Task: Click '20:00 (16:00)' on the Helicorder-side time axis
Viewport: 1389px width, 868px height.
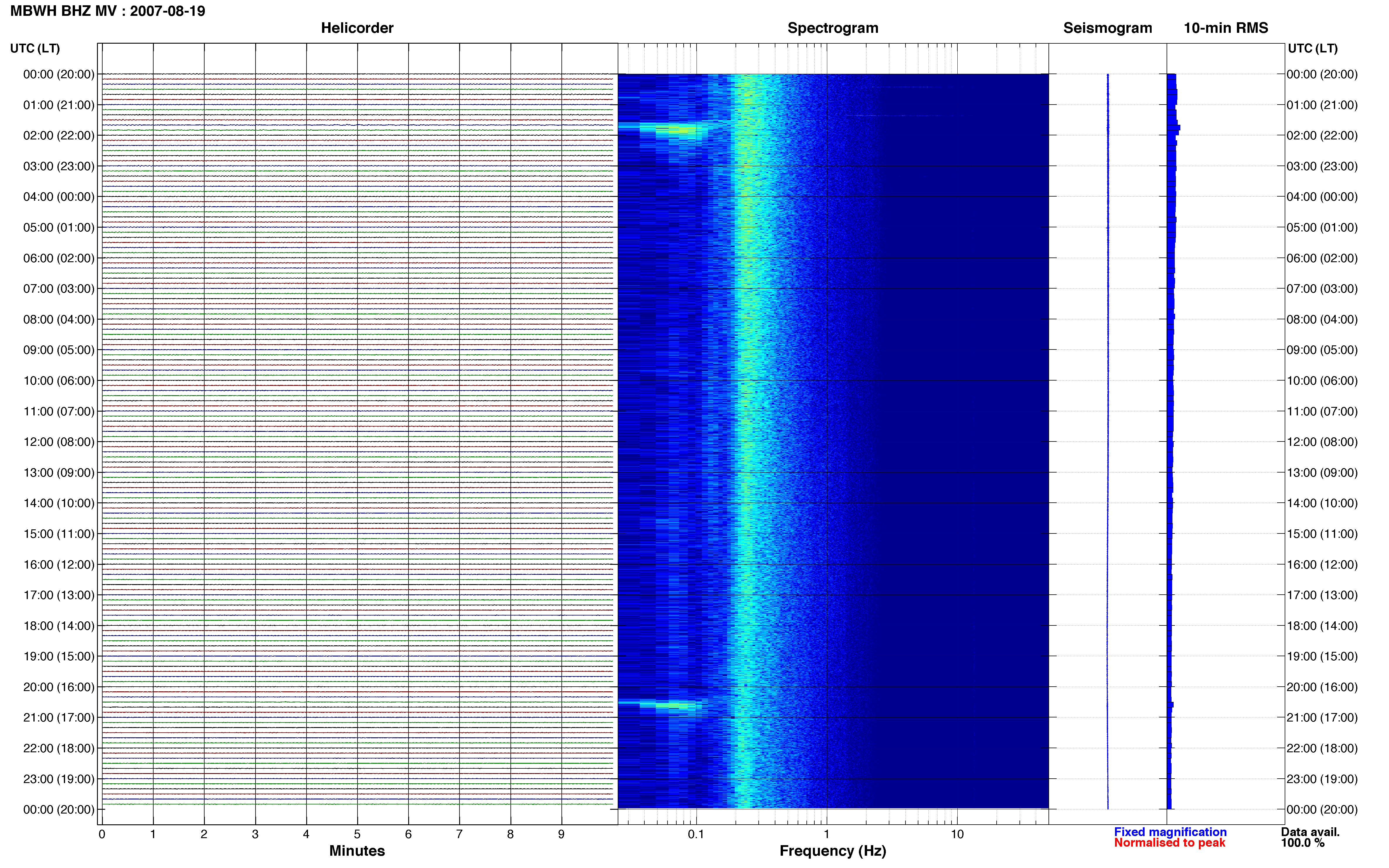Action: click(x=59, y=687)
